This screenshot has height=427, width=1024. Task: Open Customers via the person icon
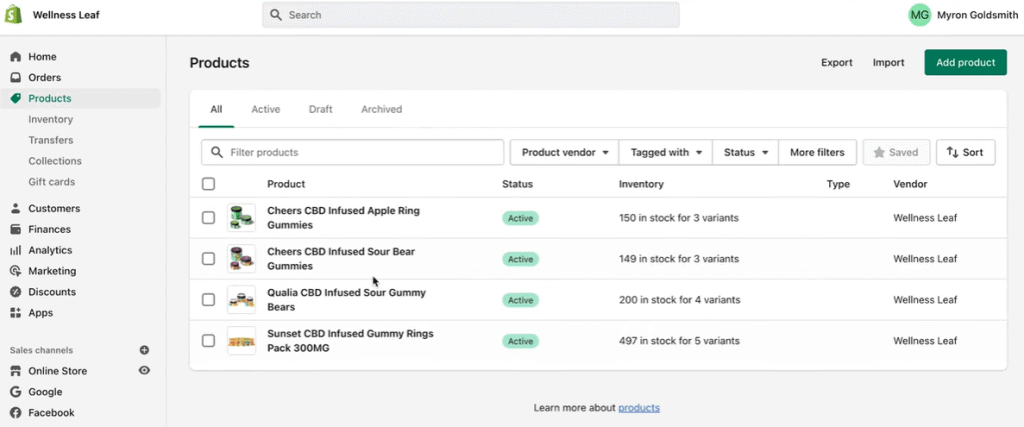point(16,209)
